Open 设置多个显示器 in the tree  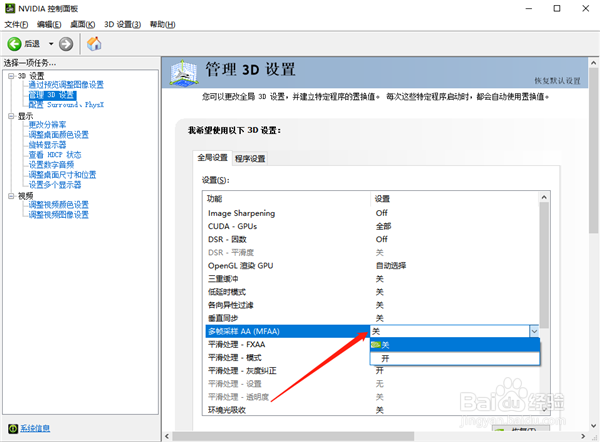55,184
